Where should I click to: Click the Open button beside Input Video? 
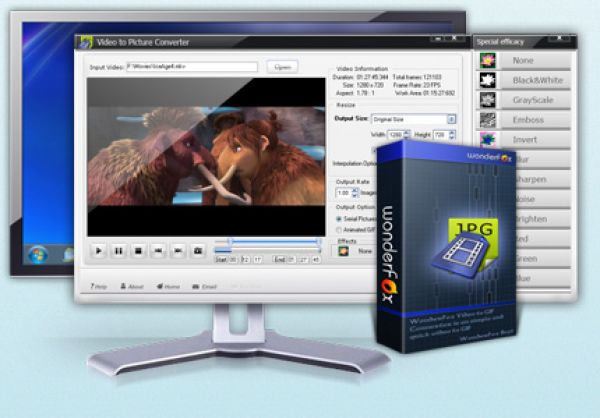[x=282, y=67]
